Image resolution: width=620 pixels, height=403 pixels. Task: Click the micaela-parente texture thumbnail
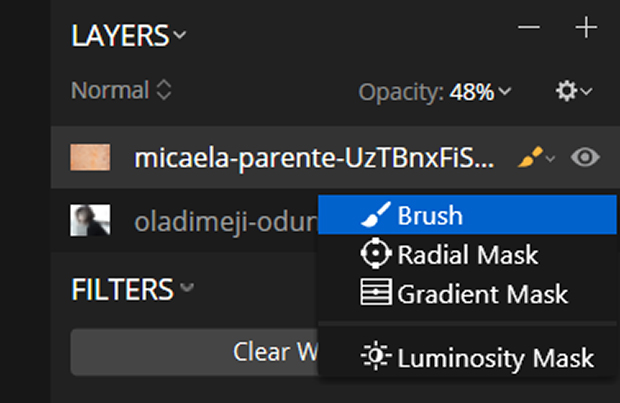[90, 157]
